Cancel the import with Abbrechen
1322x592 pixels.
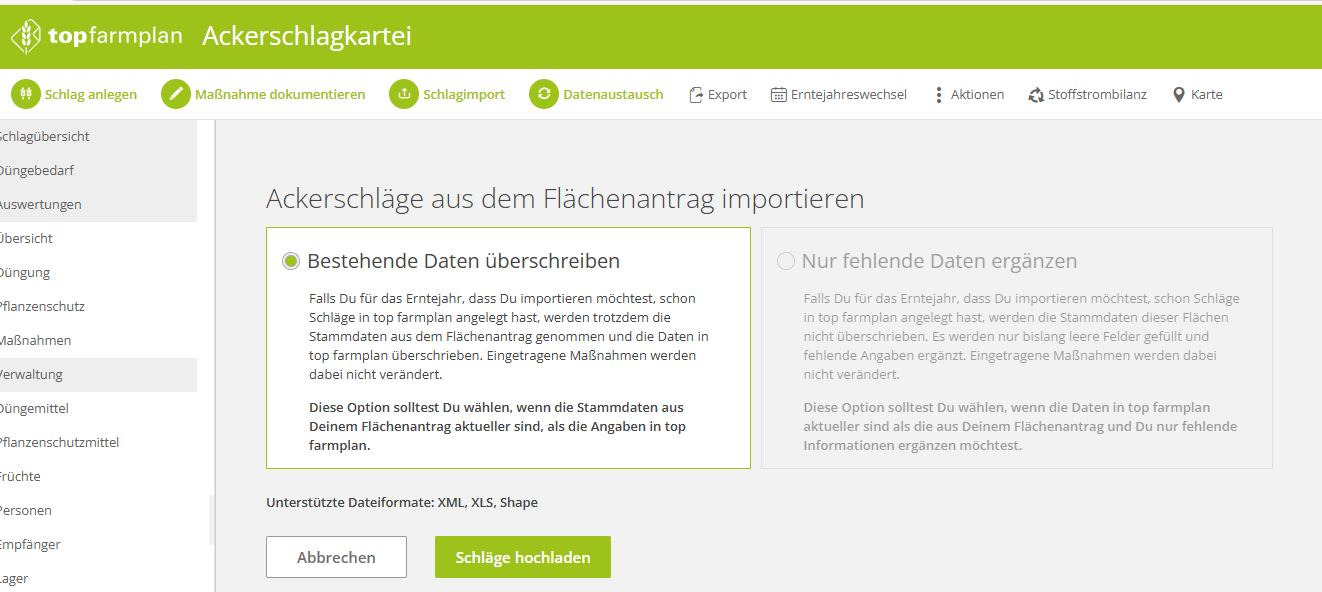click(336, 557)
